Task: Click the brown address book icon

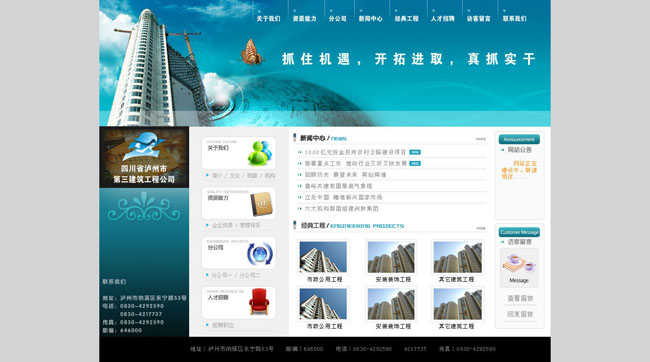Action: click(262, 204)
